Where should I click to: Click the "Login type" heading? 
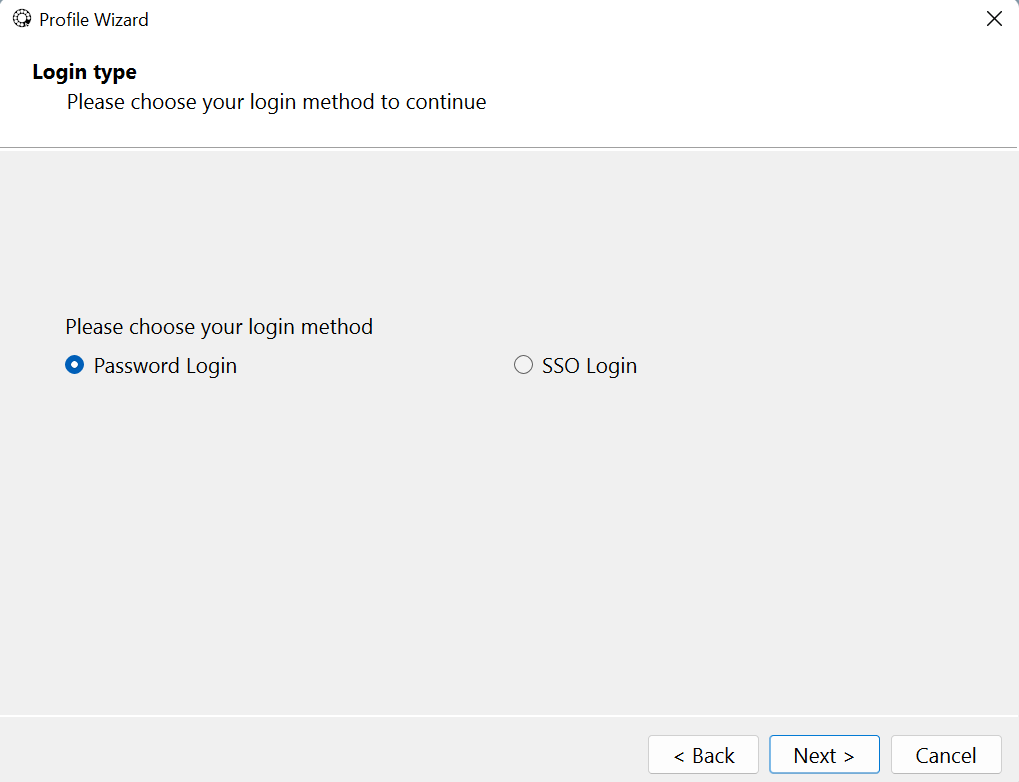coord(85,72)
